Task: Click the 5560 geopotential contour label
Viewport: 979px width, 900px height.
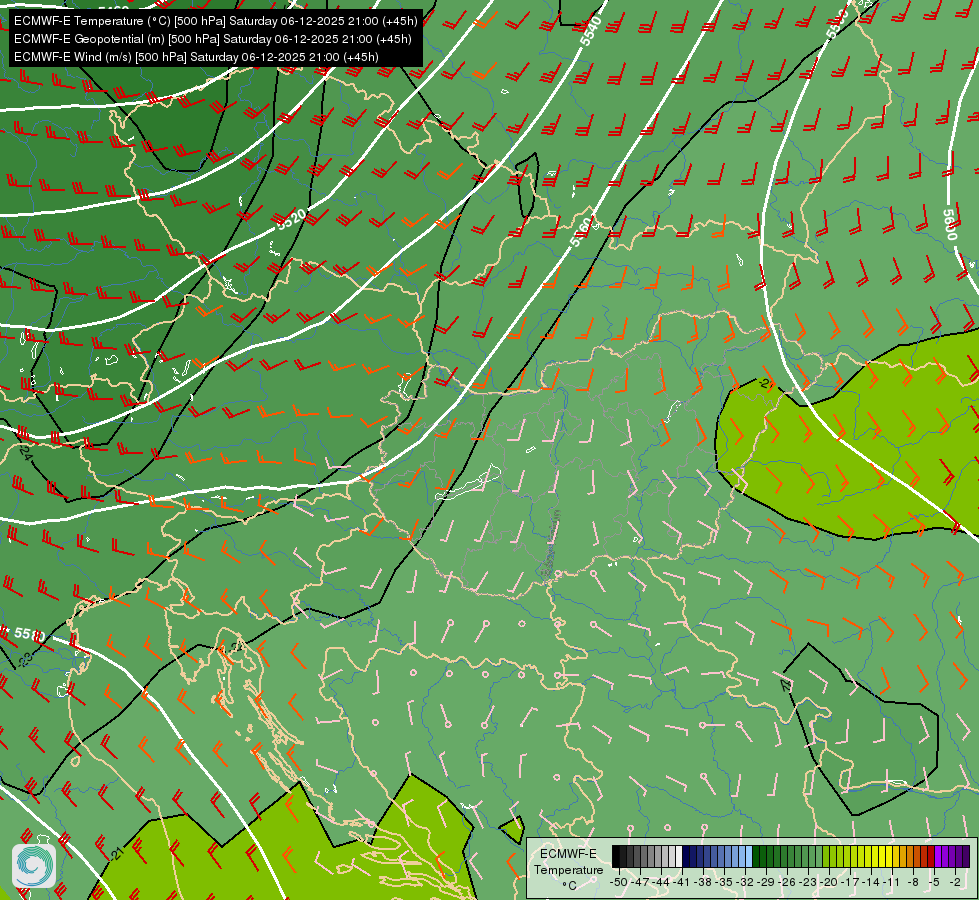Action: pos(581,232)
